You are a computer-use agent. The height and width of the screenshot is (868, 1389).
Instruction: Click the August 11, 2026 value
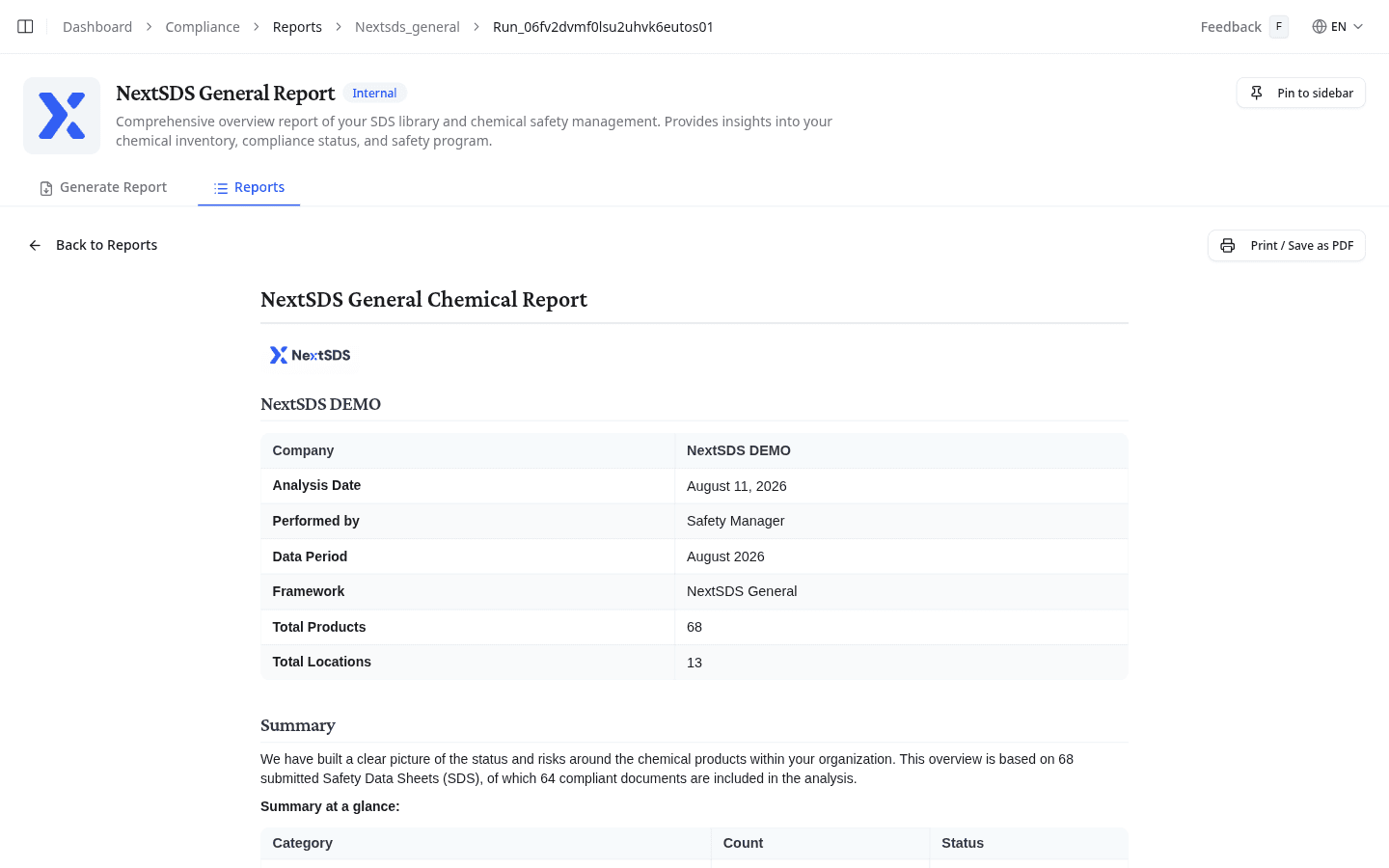[x=737, y=486]
